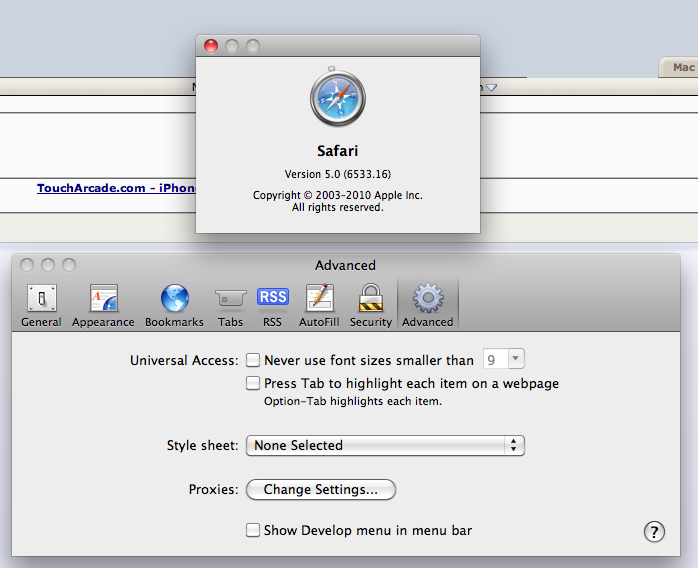Click the Copyright 2003-2010 Apple Inc. text
The width and height of the screenshot is (698, 568).
tap(338, 195)
